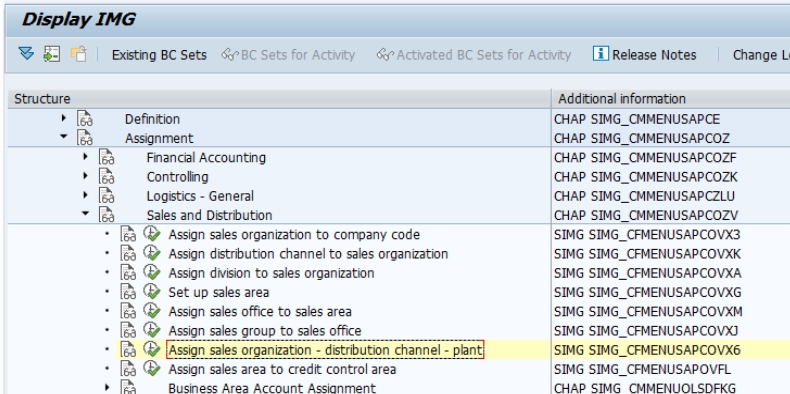The image size is (790, 394).
Task: Expand the Controlling node
Action: [x=85, y=176]
